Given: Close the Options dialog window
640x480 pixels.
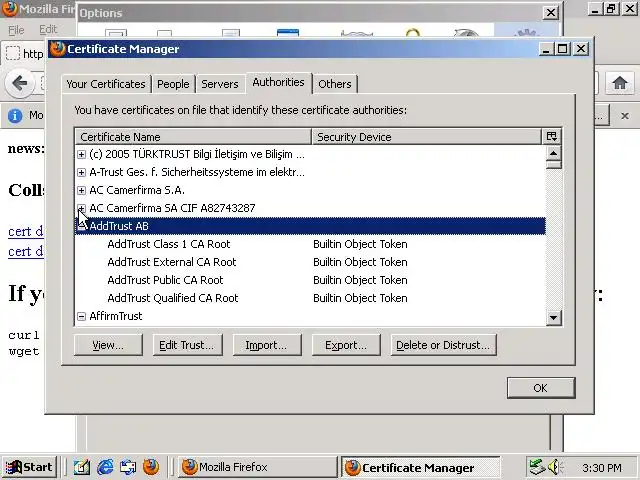Looking at the screenshot, I should tap(551, 13).
